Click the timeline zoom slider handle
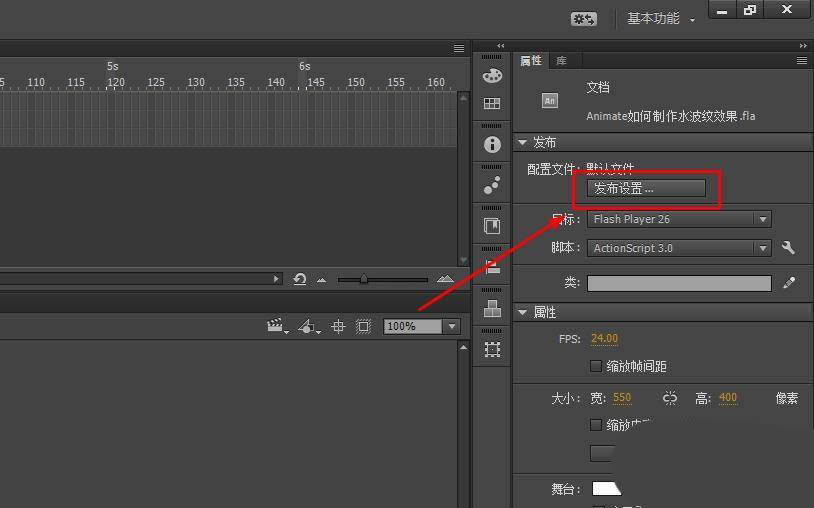The height and width of the screenshot is (508, 814). [x=364, y=280]
